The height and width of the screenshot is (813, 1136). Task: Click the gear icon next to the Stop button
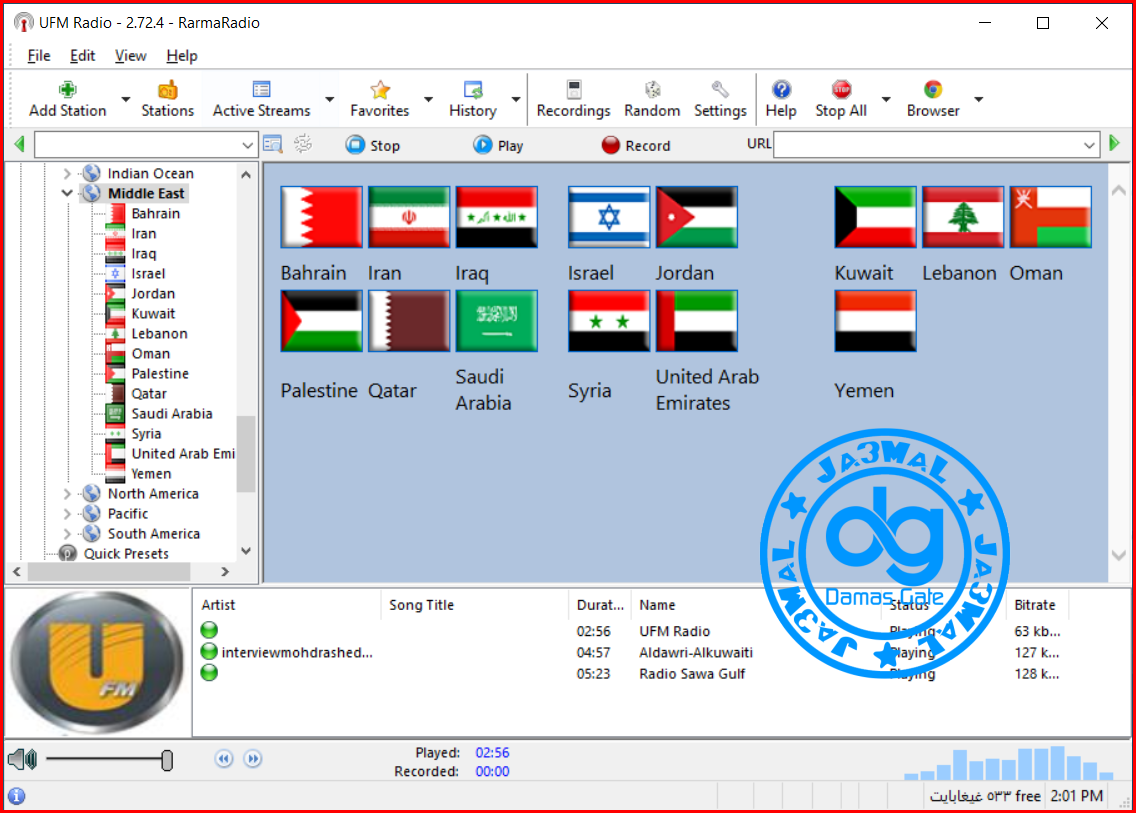click(304, 144)
